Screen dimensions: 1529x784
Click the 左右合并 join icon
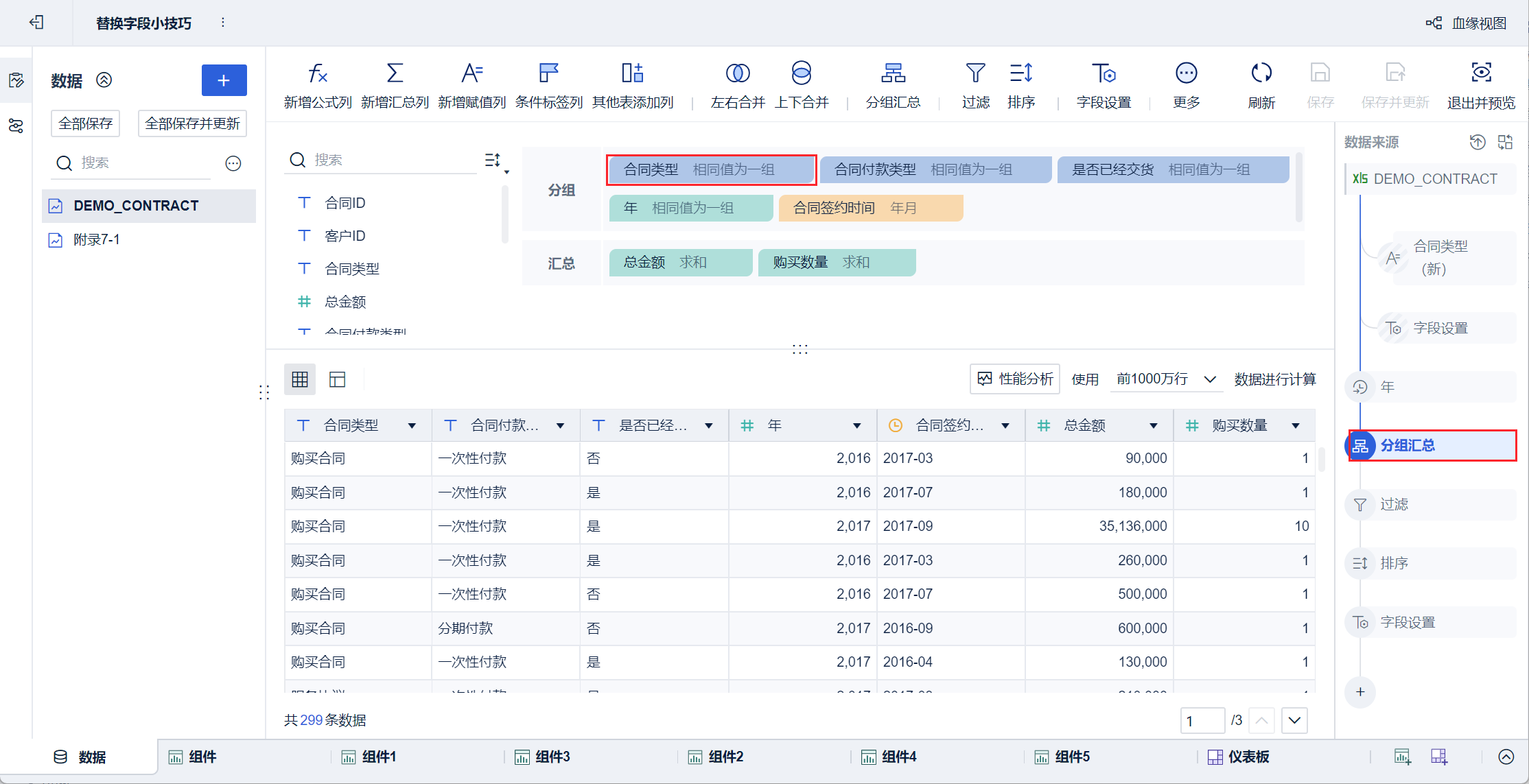[737, 73]
